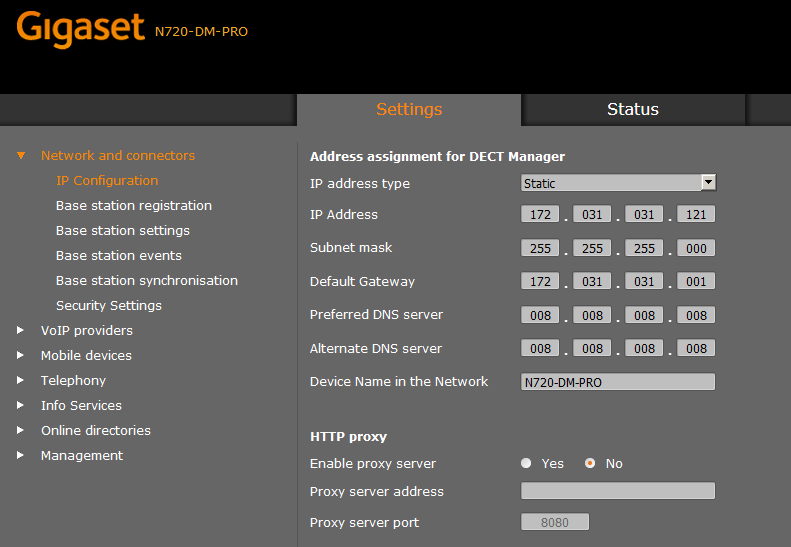Viewport: 791px width, 547px height.
Task: Expand Mobile devices arrow
Action: [20, 355]
